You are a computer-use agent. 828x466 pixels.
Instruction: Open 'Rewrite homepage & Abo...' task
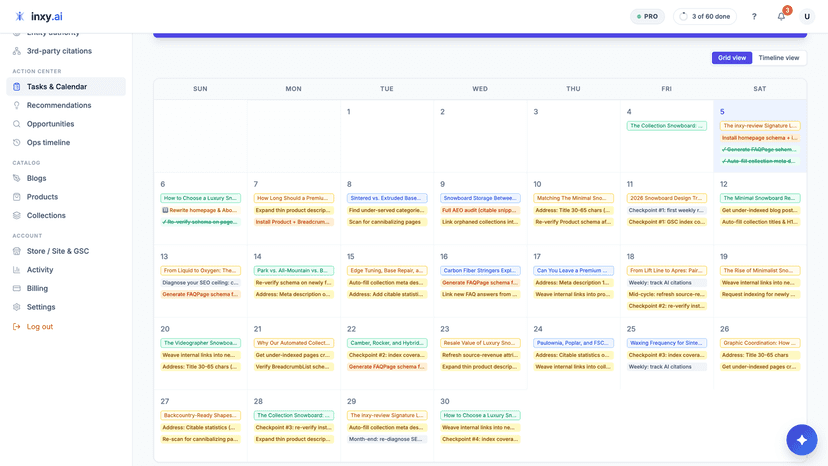200,210
